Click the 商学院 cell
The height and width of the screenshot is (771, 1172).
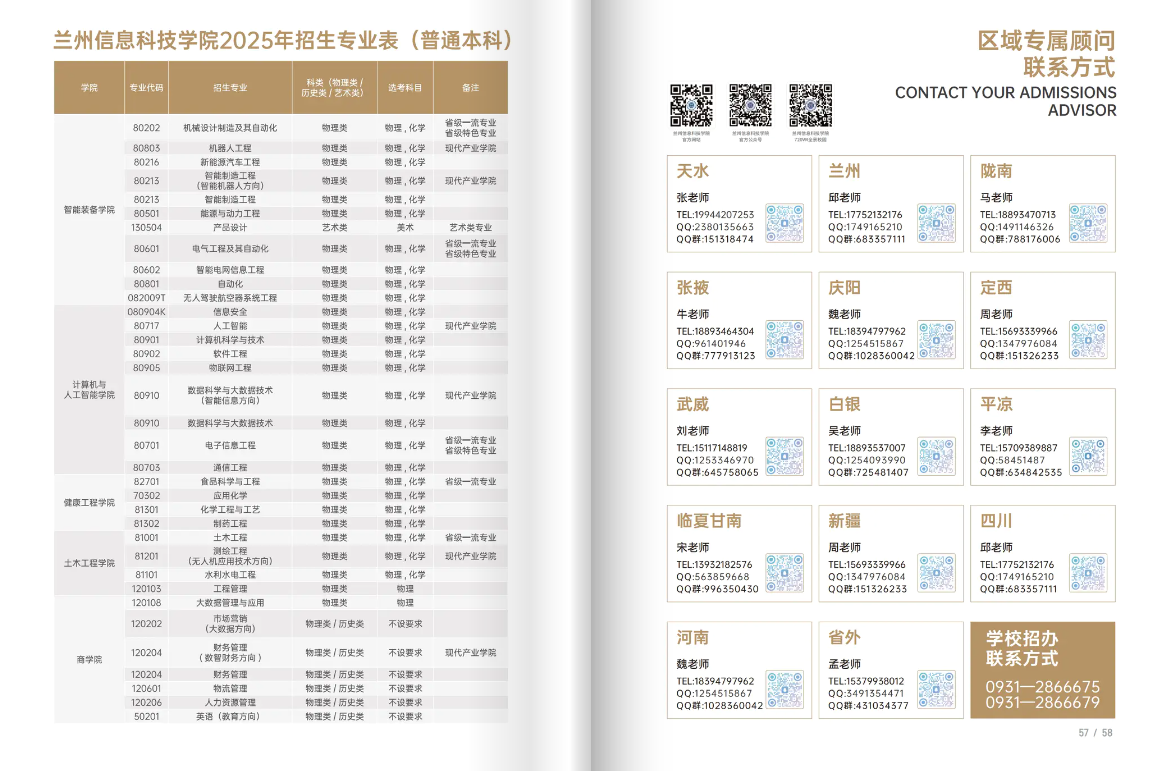[x=89, y=660]
